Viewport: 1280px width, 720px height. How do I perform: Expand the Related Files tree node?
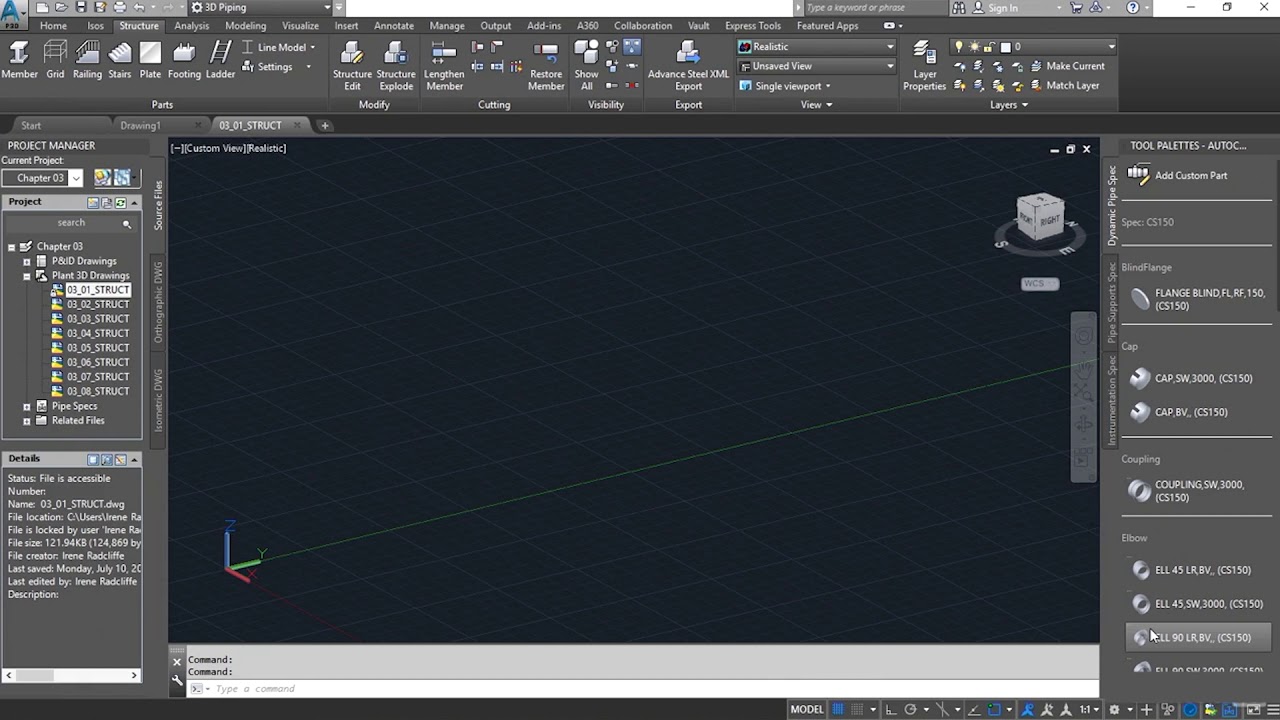click(27, 421)
